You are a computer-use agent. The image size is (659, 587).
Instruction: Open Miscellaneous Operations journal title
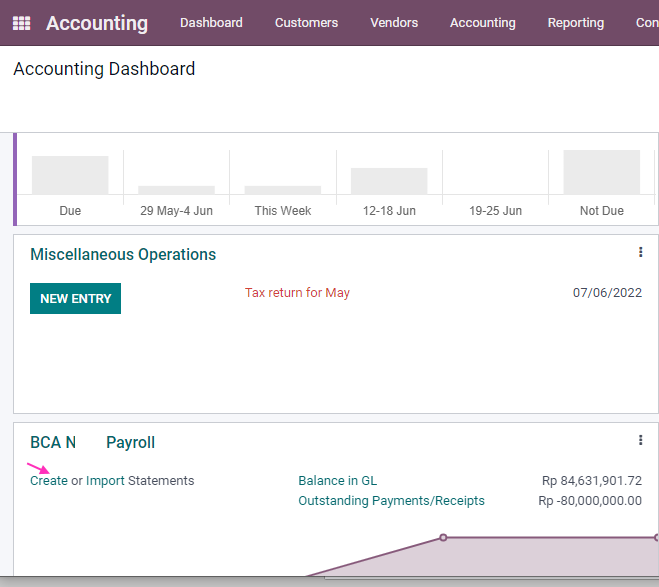click(x=123, y=254)
